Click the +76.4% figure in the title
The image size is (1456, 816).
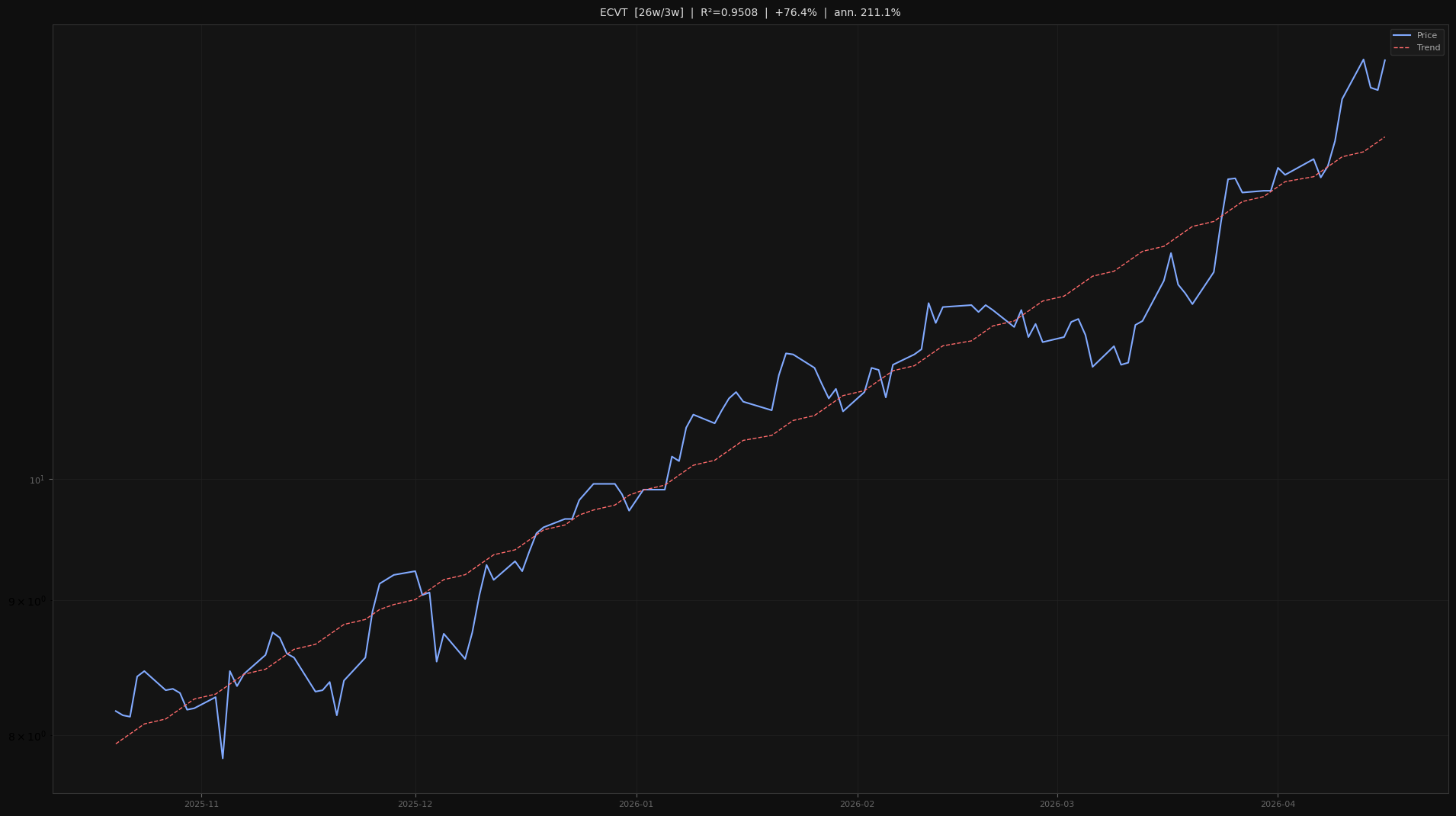[795, 12]
